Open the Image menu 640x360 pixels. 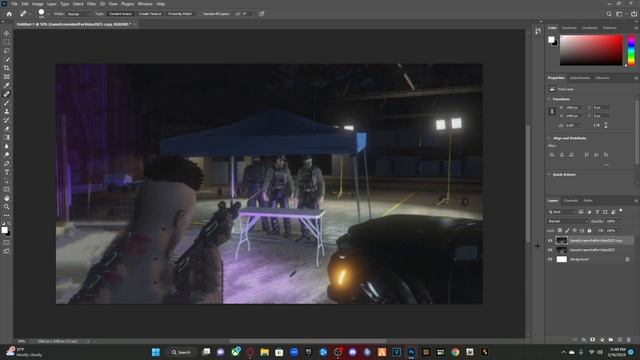click(x=38, y=4)
